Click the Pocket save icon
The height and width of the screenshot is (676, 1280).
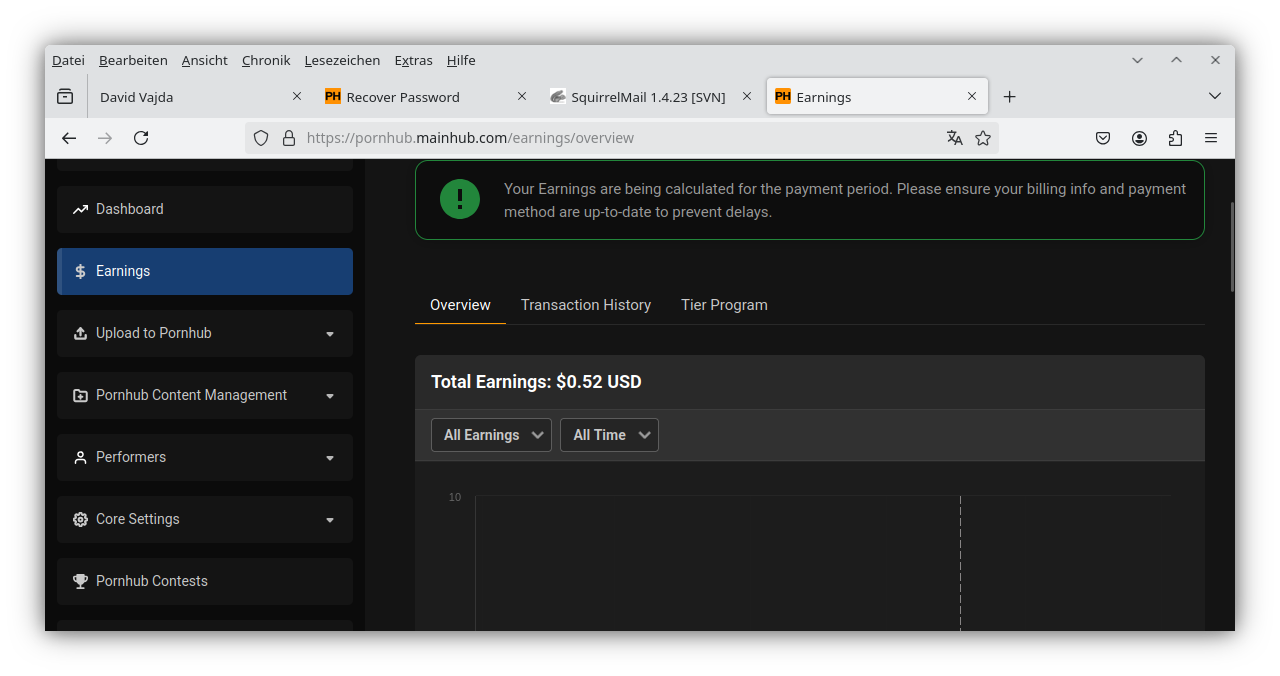click(1103, 138)
